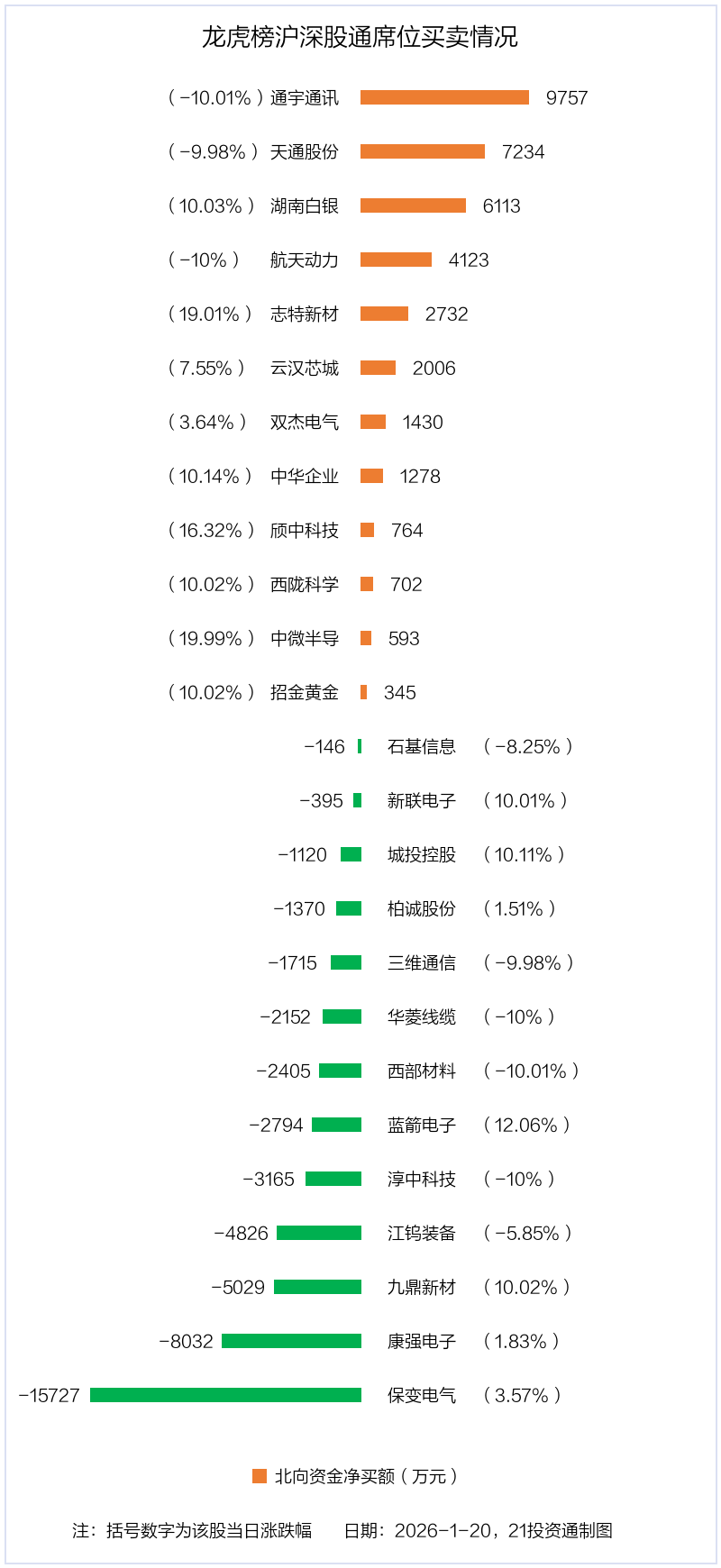This screenshot has height=1568, width=721.
Task: Select the 志特新材 orange bar
Action: click(384, 314)
